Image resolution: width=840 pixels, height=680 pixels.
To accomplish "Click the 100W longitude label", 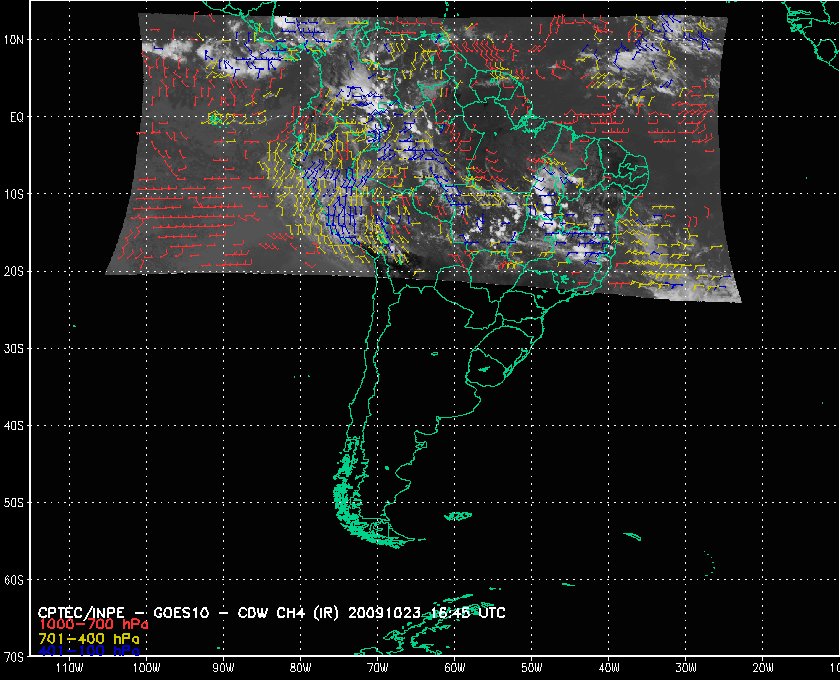I will [146, 668].
